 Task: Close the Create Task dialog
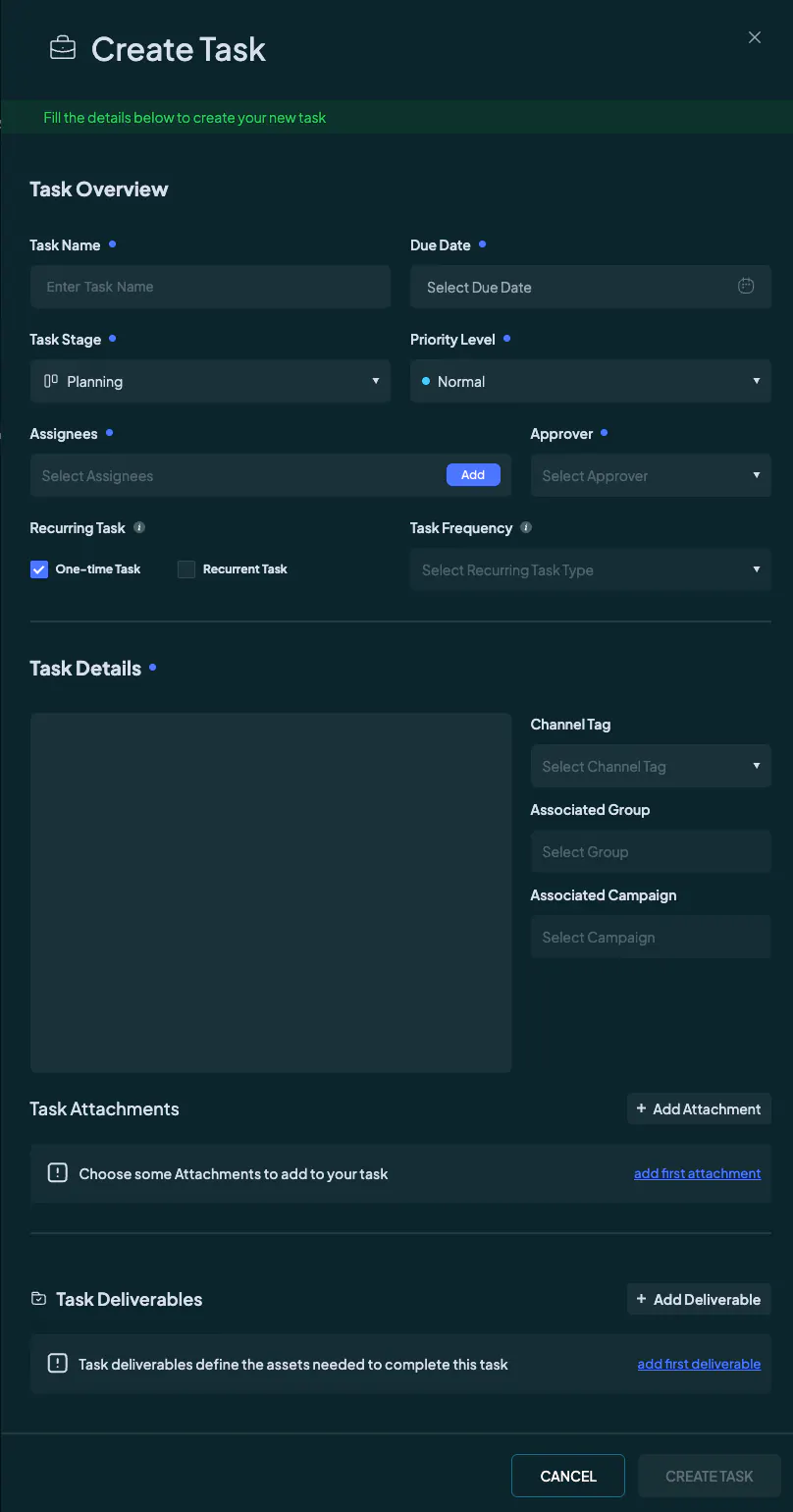pos(755,37)
